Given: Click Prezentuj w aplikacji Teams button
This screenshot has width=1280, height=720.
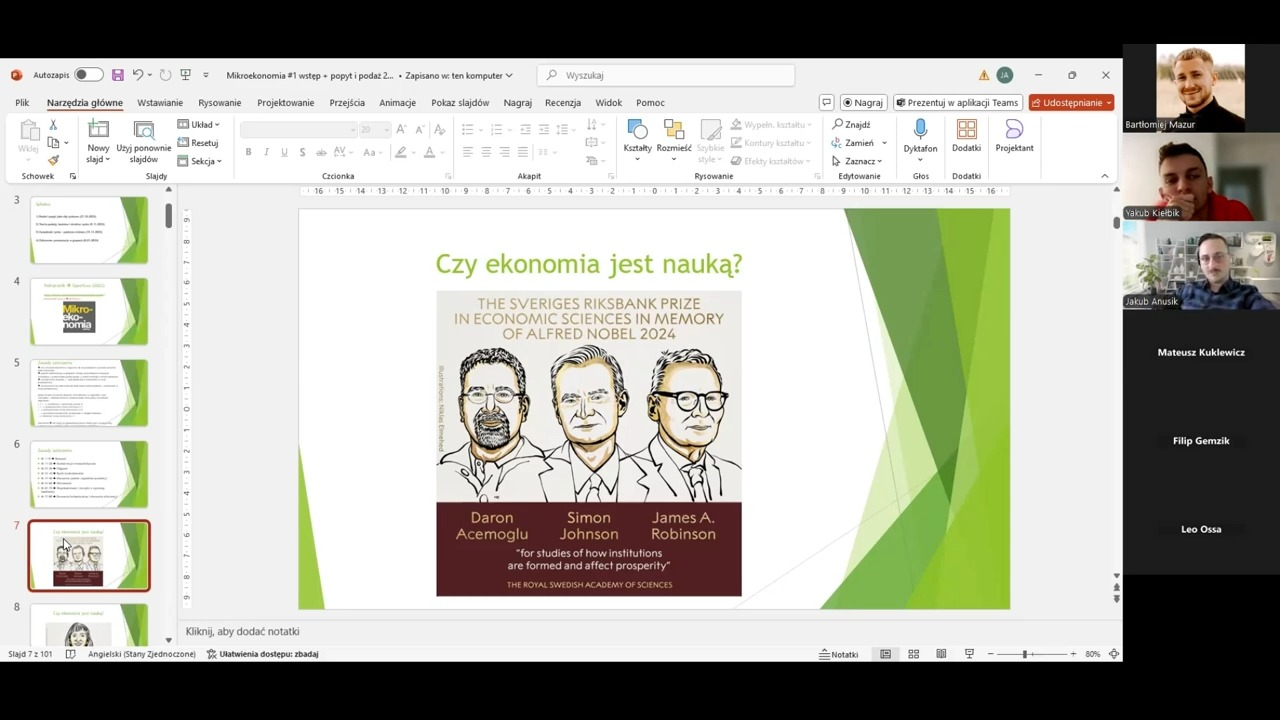Looking at the screenshot, I should click(x=957, y=102).
